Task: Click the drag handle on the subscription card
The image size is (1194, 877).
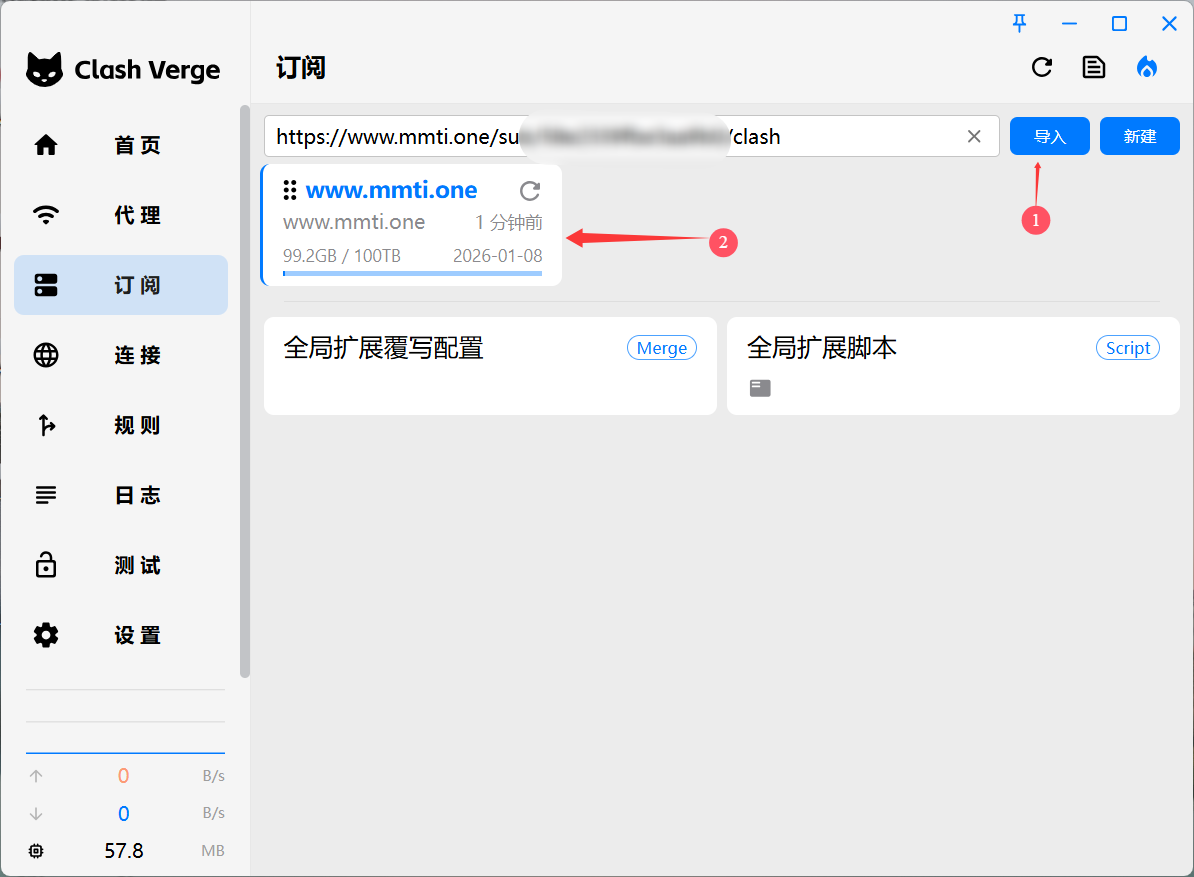Action: coord(290,190)
